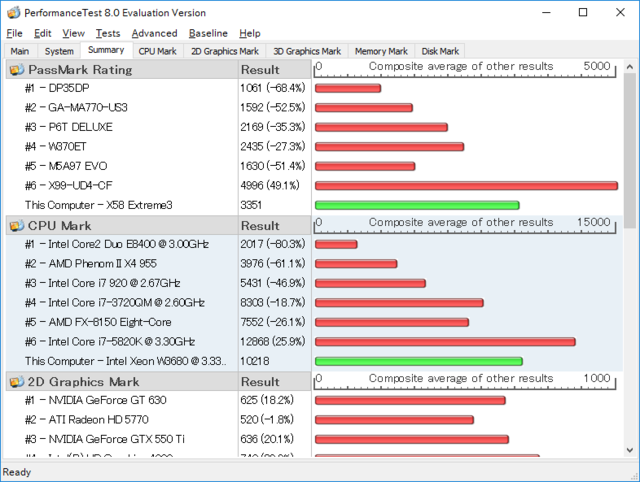Click the scrollbar up arrow
The image size is (640, 482).
[x=630, y=67]
